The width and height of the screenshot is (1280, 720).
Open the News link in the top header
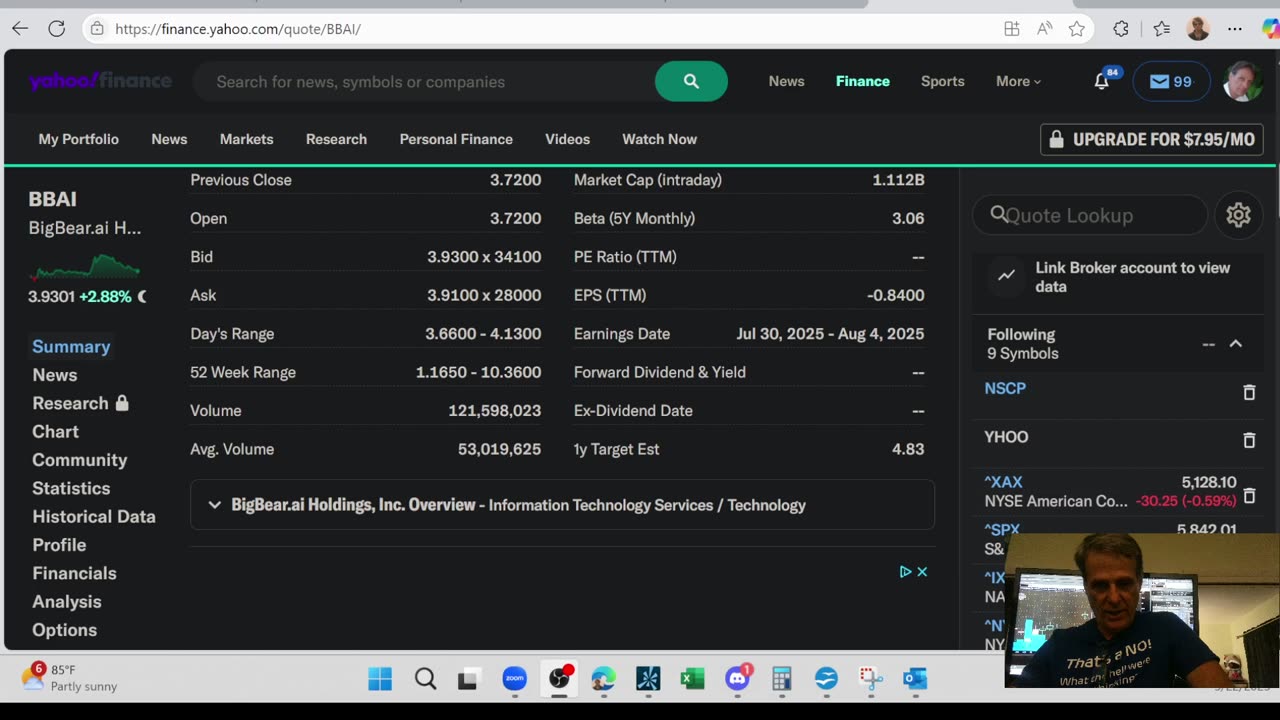pos(786,82)
